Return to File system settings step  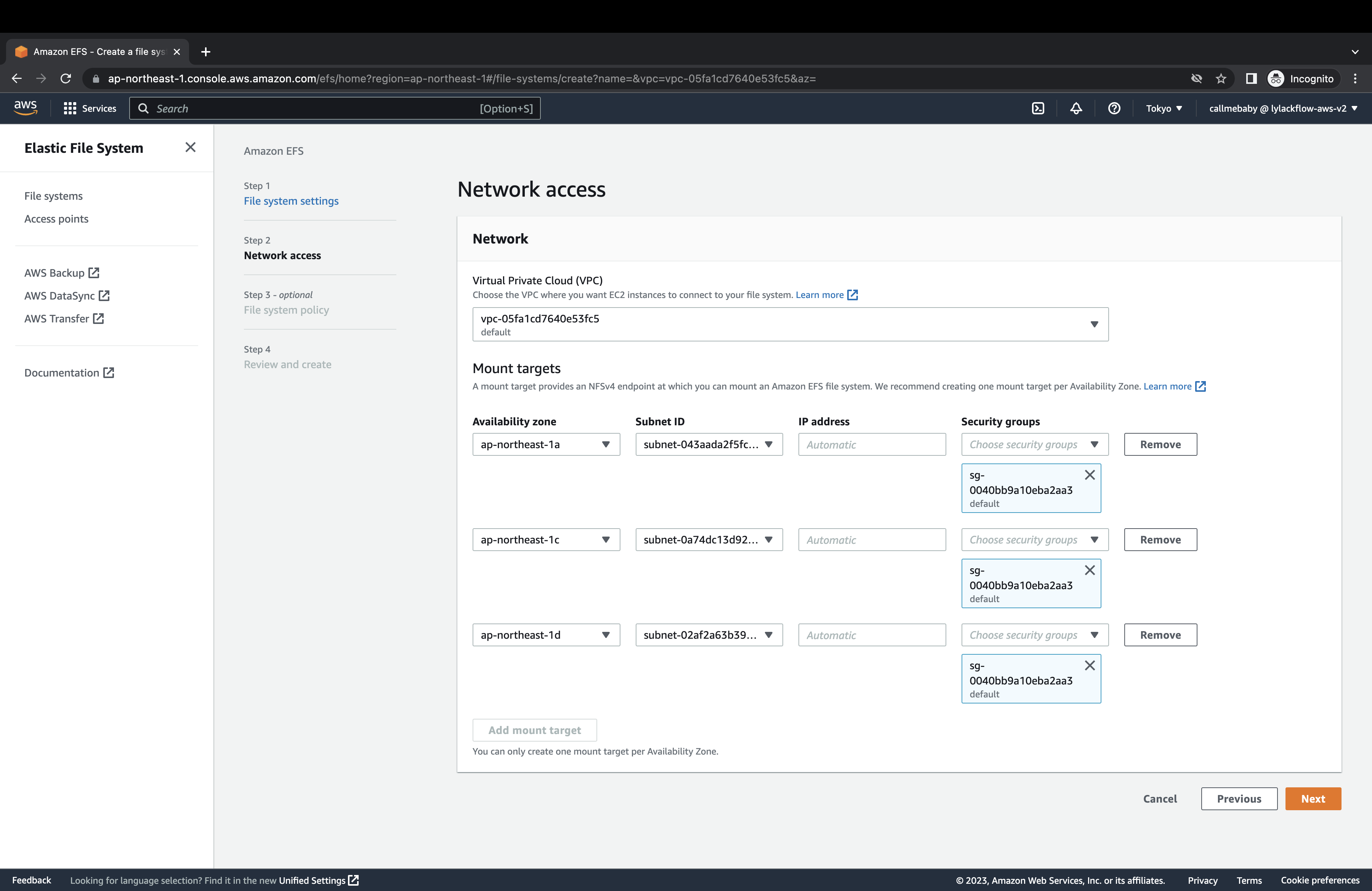coord(291,200)
